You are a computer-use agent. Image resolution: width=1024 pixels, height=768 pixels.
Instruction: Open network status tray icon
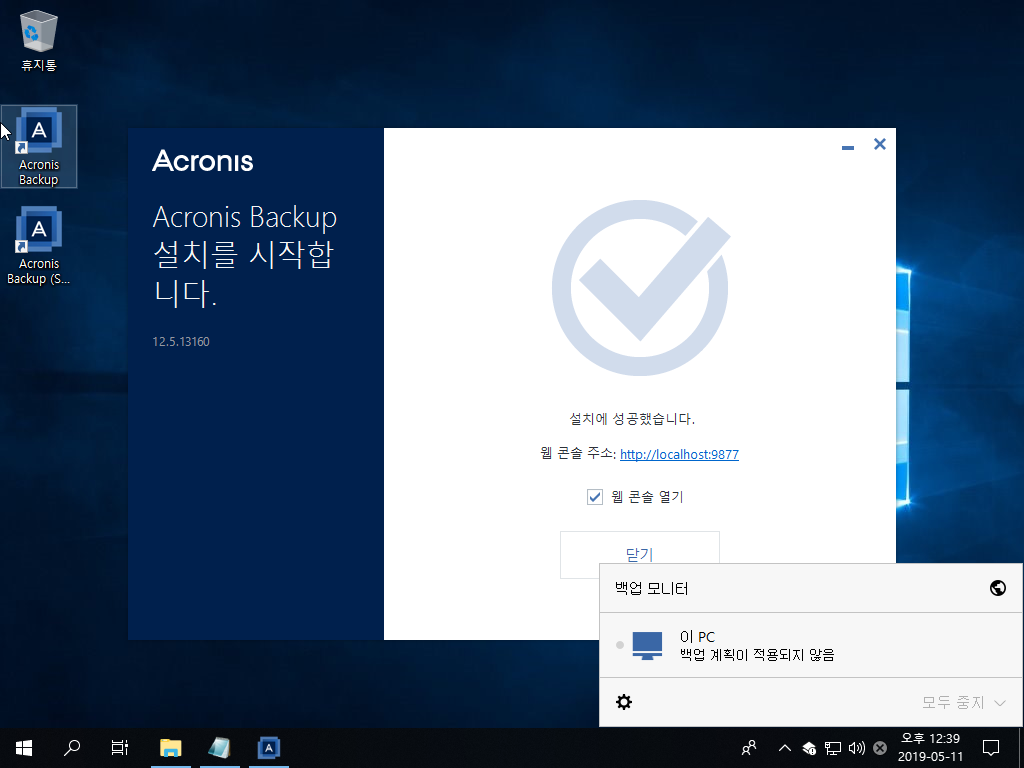[x=833, y=748]
